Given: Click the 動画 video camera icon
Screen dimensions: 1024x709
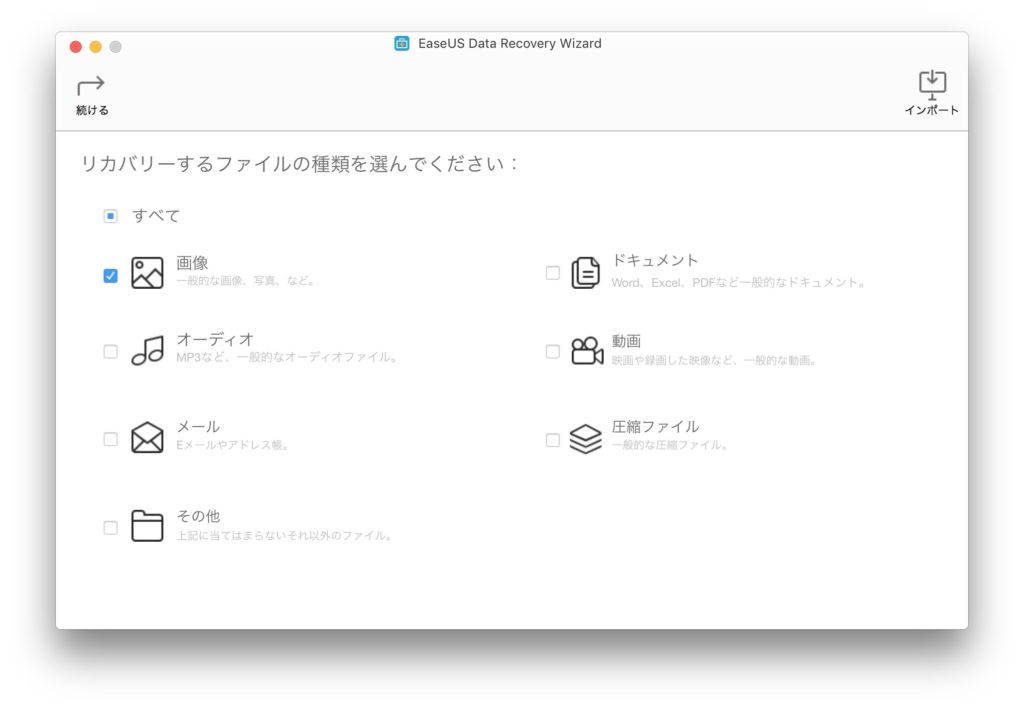Looking at the screenshot, I should (586, 351).
